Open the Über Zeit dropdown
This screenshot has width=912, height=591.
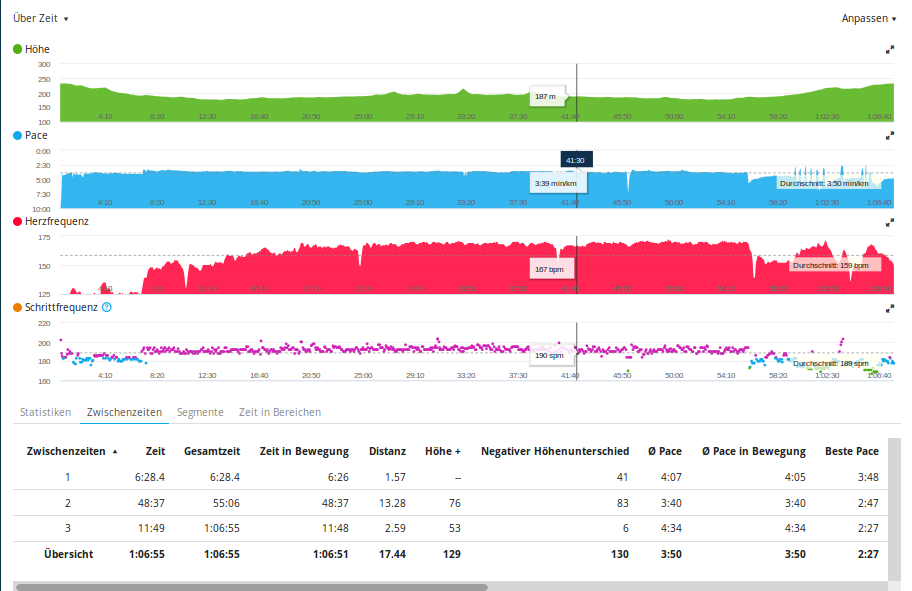tap(41, 18)
